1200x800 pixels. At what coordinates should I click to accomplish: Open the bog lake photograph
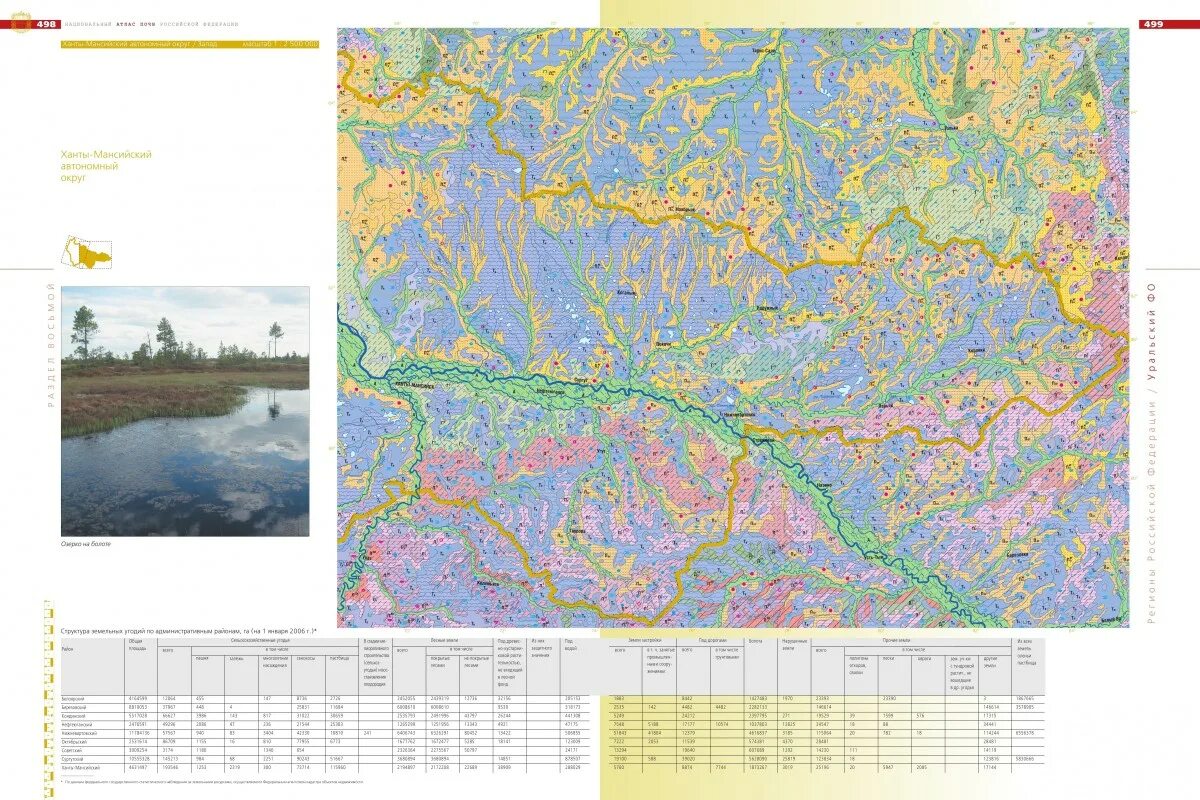pyautogui.click(x=185, y=411)
